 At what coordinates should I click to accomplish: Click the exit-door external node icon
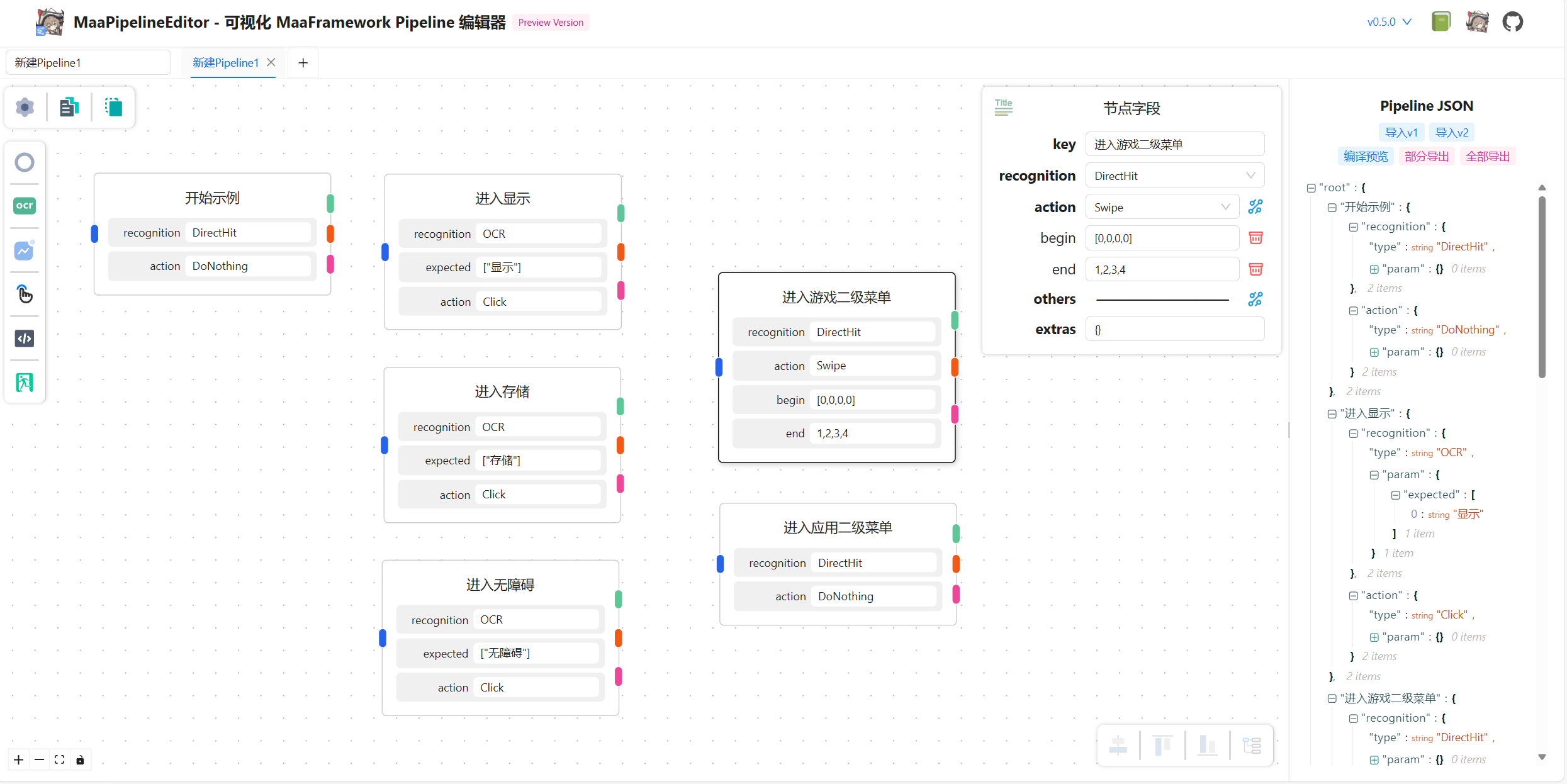coord(25,382)
